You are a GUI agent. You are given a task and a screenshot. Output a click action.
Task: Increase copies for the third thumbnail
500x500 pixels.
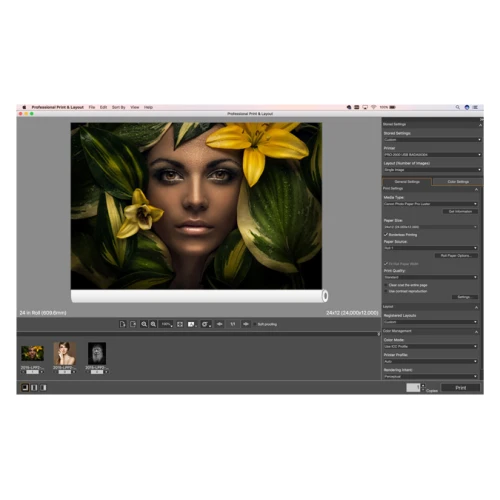tap(106, 372)
